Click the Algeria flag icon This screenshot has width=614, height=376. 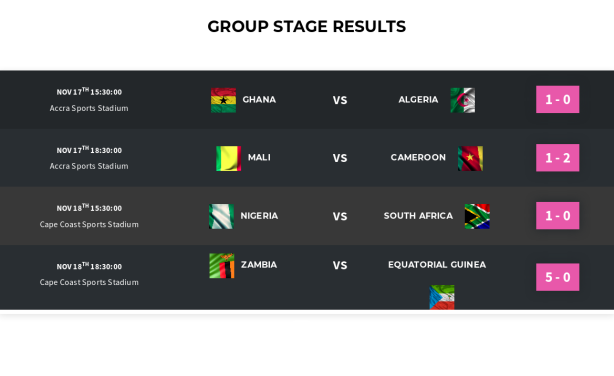point(463,100)
